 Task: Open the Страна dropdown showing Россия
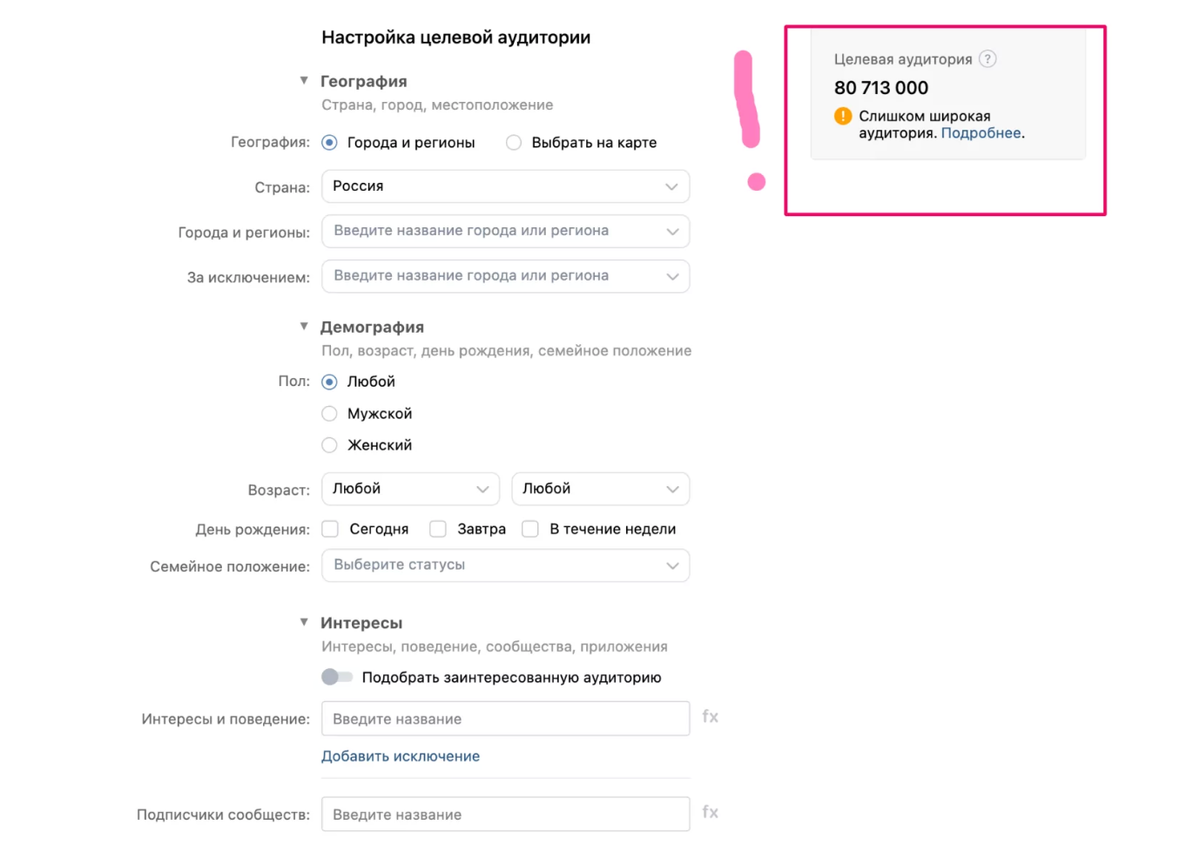(505, 186)
